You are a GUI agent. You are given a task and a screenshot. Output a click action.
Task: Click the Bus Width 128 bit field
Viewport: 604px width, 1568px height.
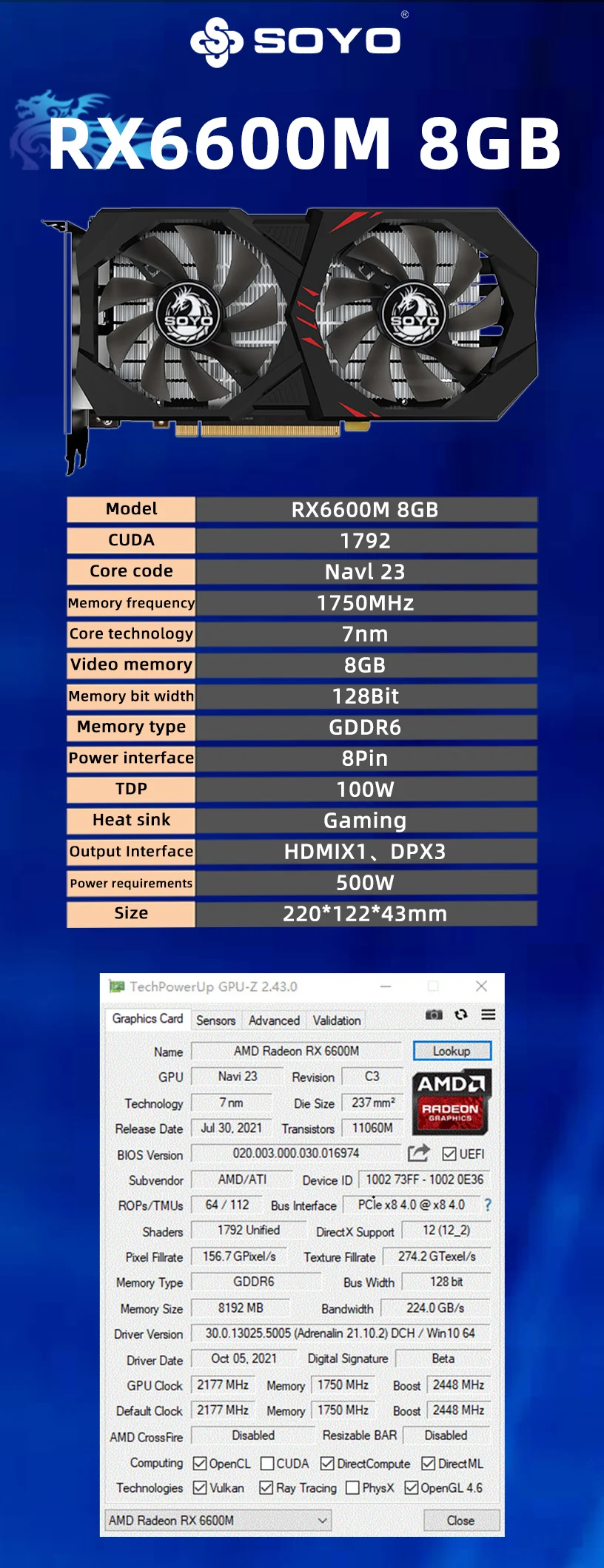446,1282
